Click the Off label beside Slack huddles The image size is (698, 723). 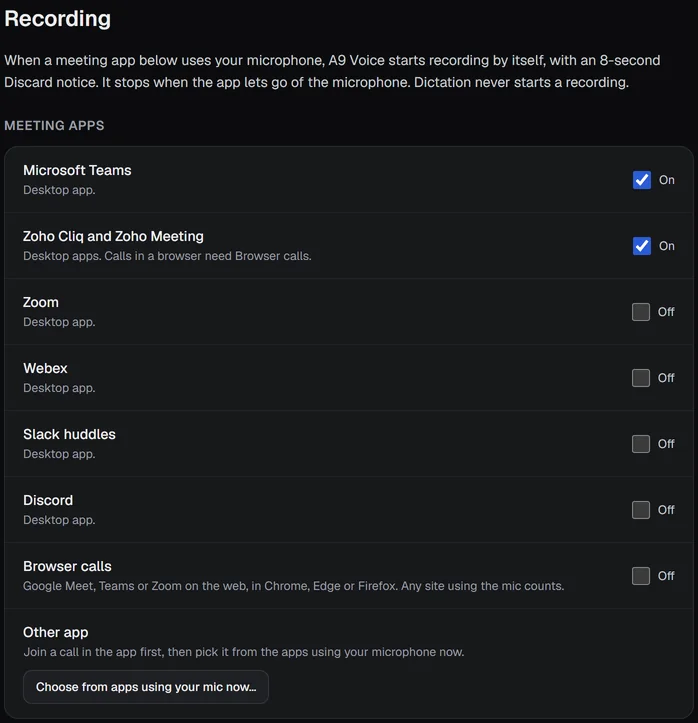click(666, 444)
